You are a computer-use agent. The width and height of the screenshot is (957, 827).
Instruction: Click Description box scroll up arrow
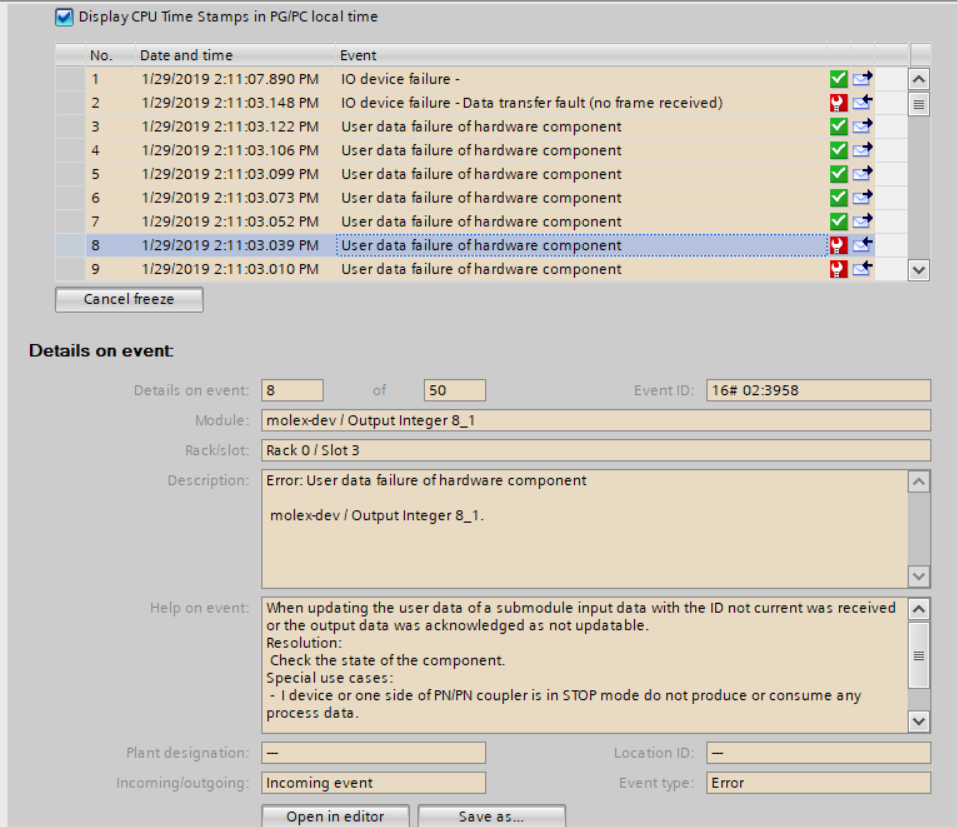click(919, 482)
